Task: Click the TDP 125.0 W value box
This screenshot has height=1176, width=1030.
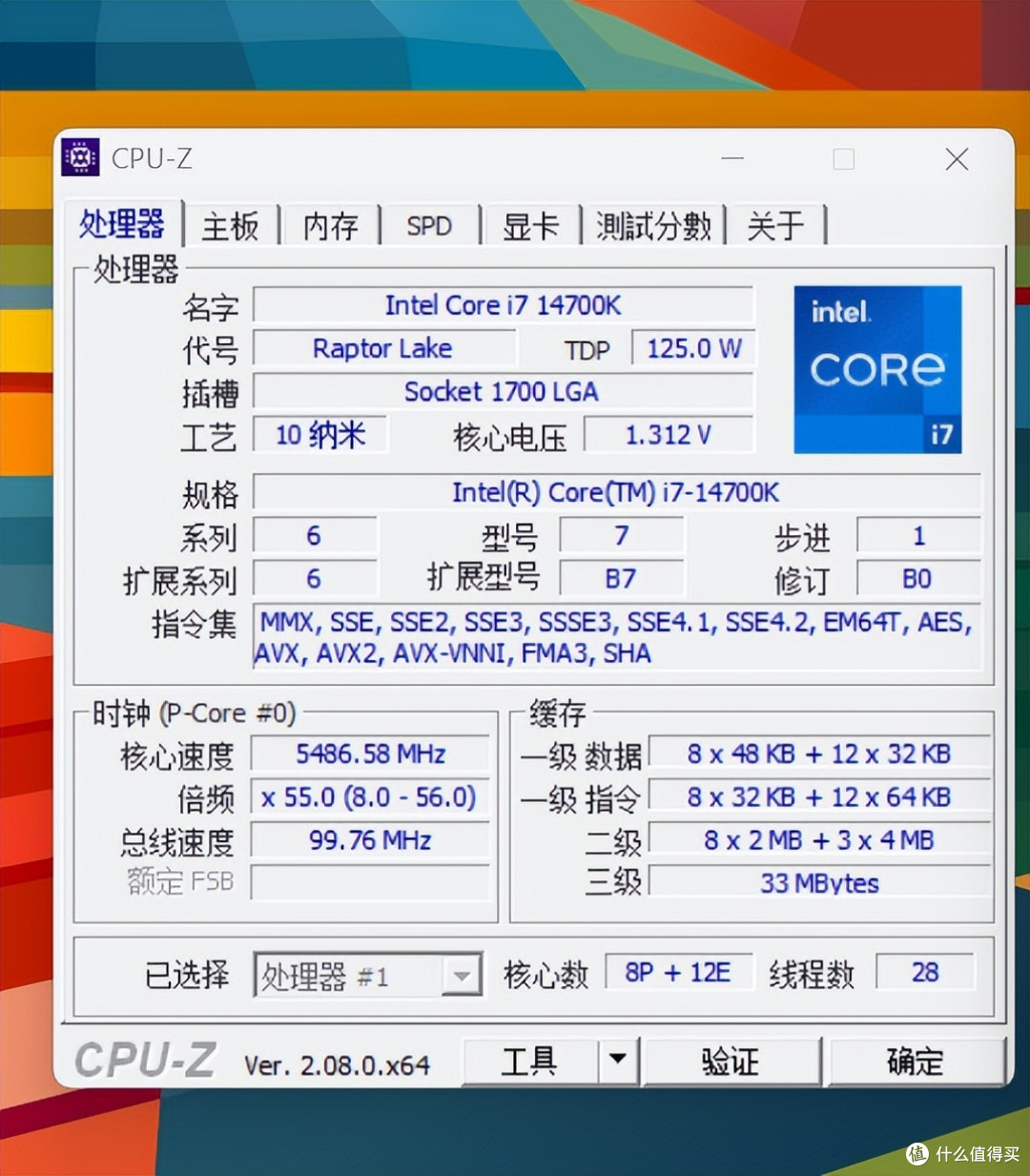Action: pos(693,348)
